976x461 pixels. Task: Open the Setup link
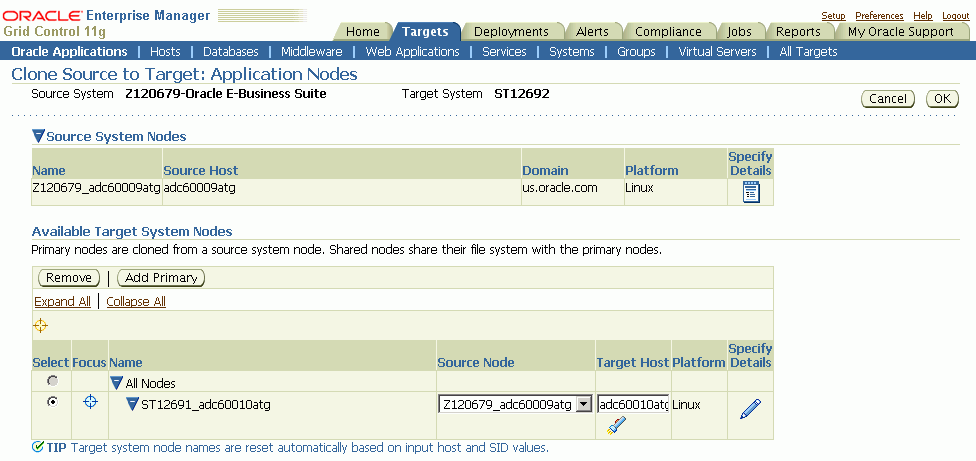(x=833, y=16)
